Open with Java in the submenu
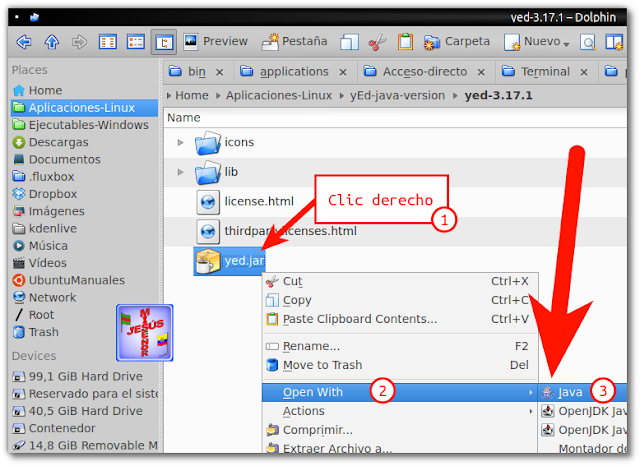The height and width of the screenshot is (466, 640). tap(582, 393)
